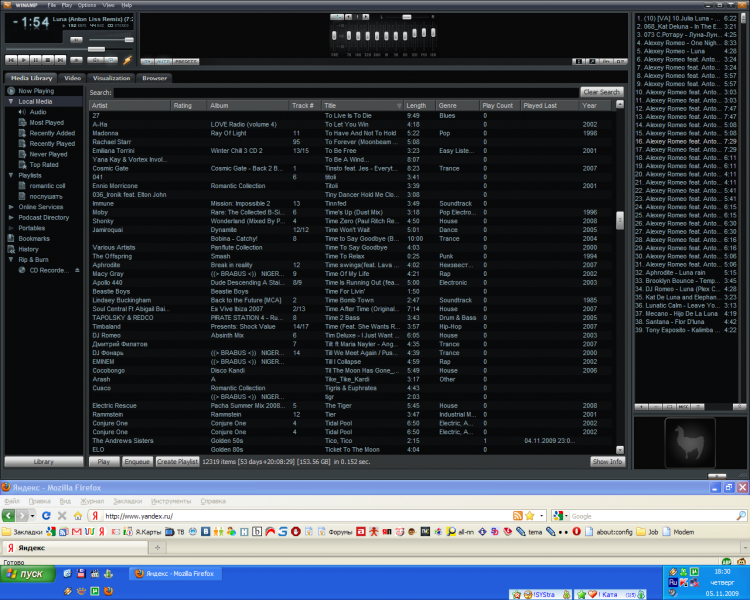Expand the Podcast Directory tree node
Image resolution: width=750 pixels, height=600 pixels.
tap(11, 217)
